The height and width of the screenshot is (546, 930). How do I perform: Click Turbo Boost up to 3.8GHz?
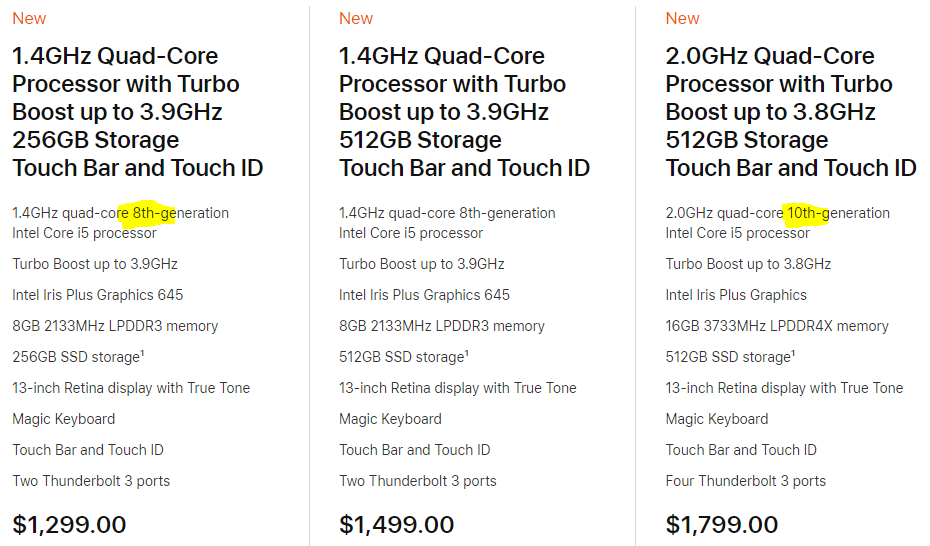click(748, 264)
